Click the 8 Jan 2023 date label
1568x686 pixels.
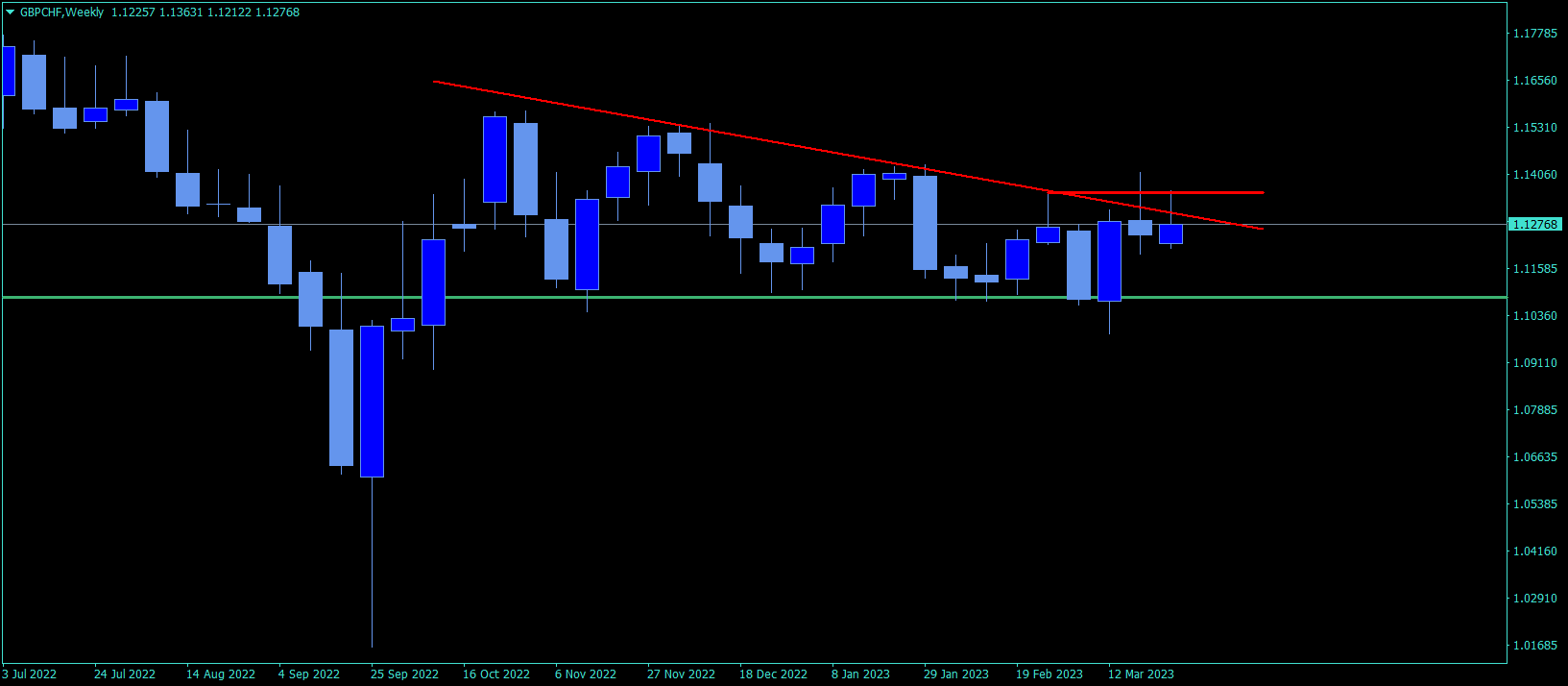(860, 674)
